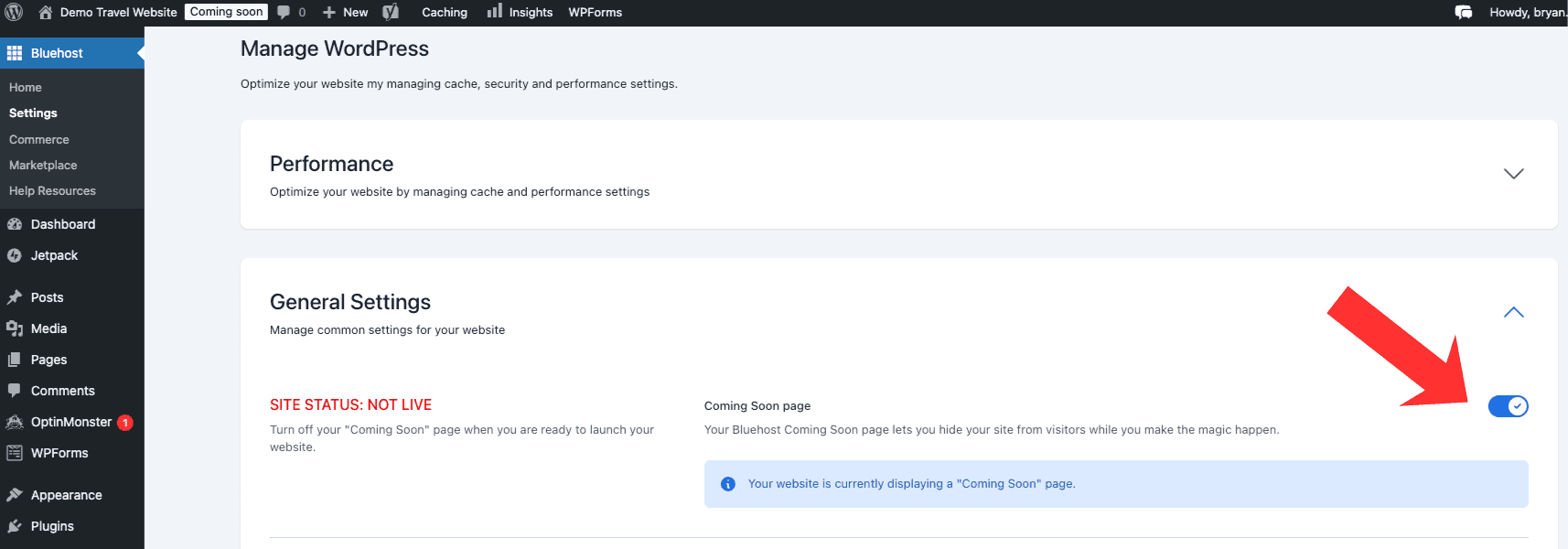This screenshot has width=1568, height=549.
Task: Open Help Resources in Bluehost submenu
Action: coord(52,190)
